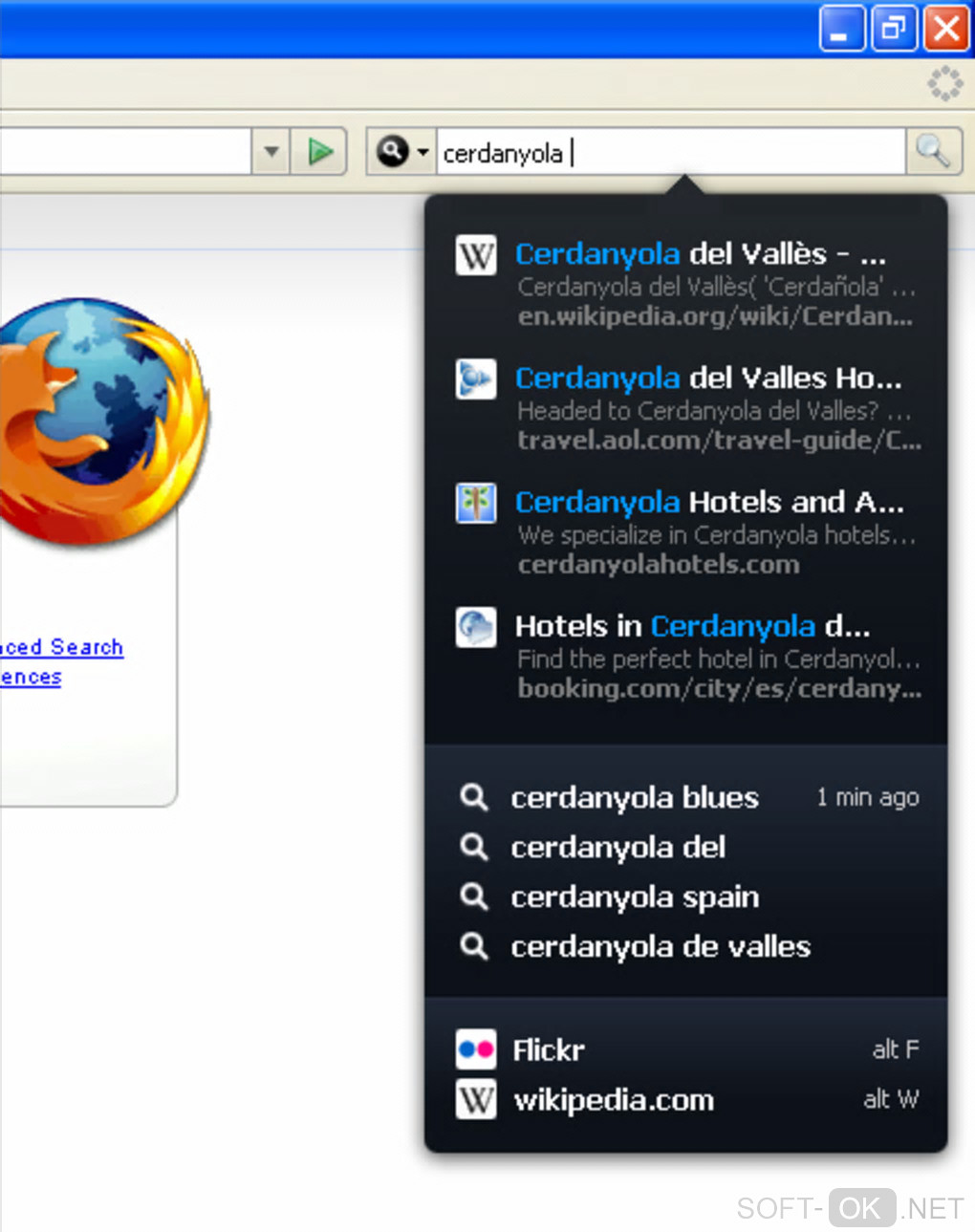
Task: Click into the cerdanyola search field
Action: (x=671, y=152)
